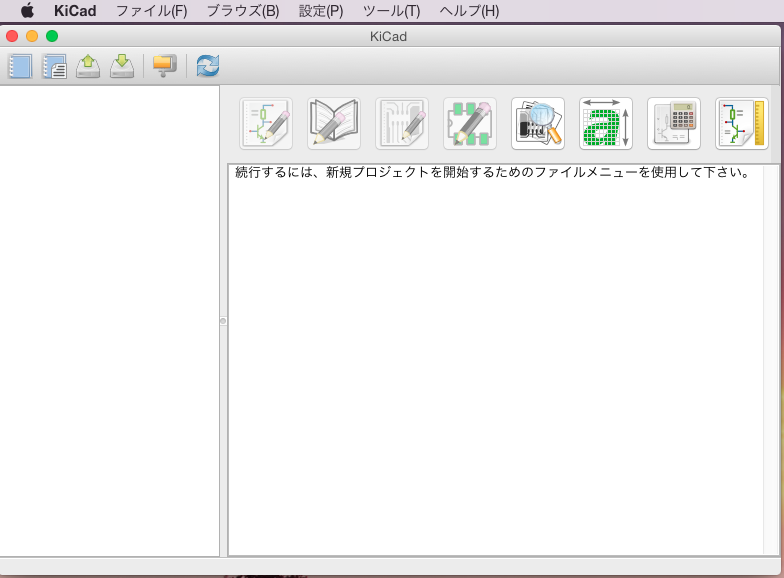
Task: Launch the page layout editor ruler icon
Action: [742, 124]
